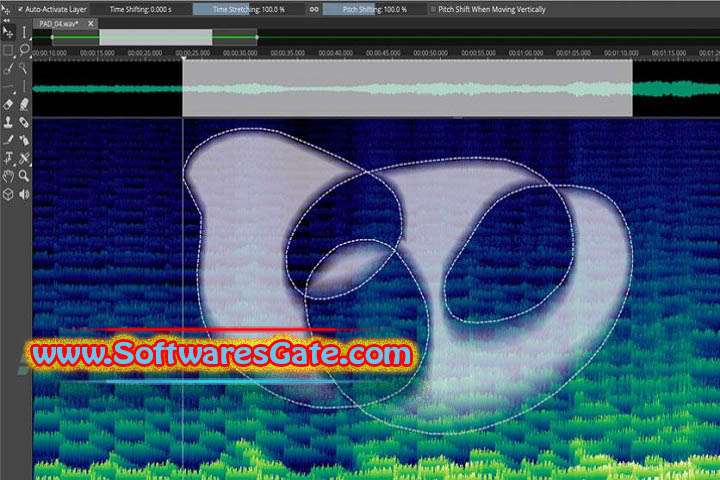This screenshot has height=480, width=720.
Task: Close the PAD_04.wav tab
Action: coord(90,23)
